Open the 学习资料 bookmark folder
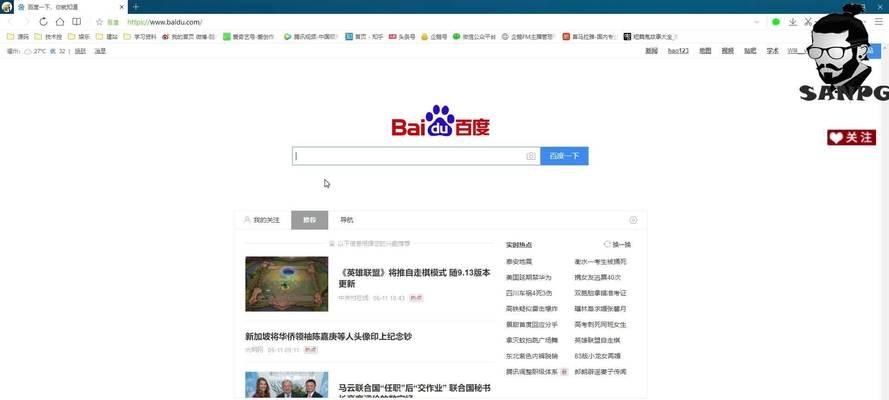 (140, 37)
